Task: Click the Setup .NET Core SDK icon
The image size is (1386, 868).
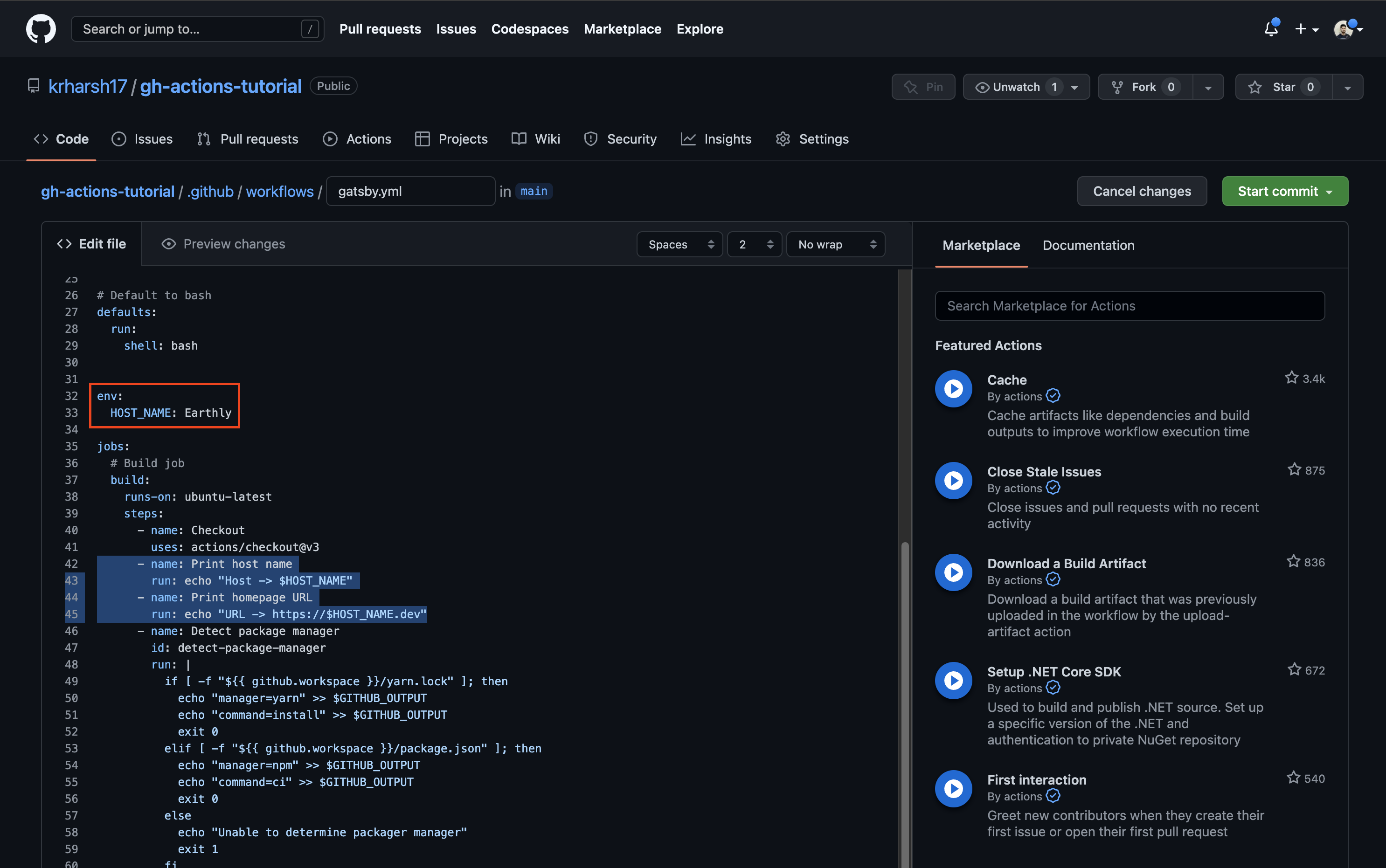Action: tap(953, 680)
